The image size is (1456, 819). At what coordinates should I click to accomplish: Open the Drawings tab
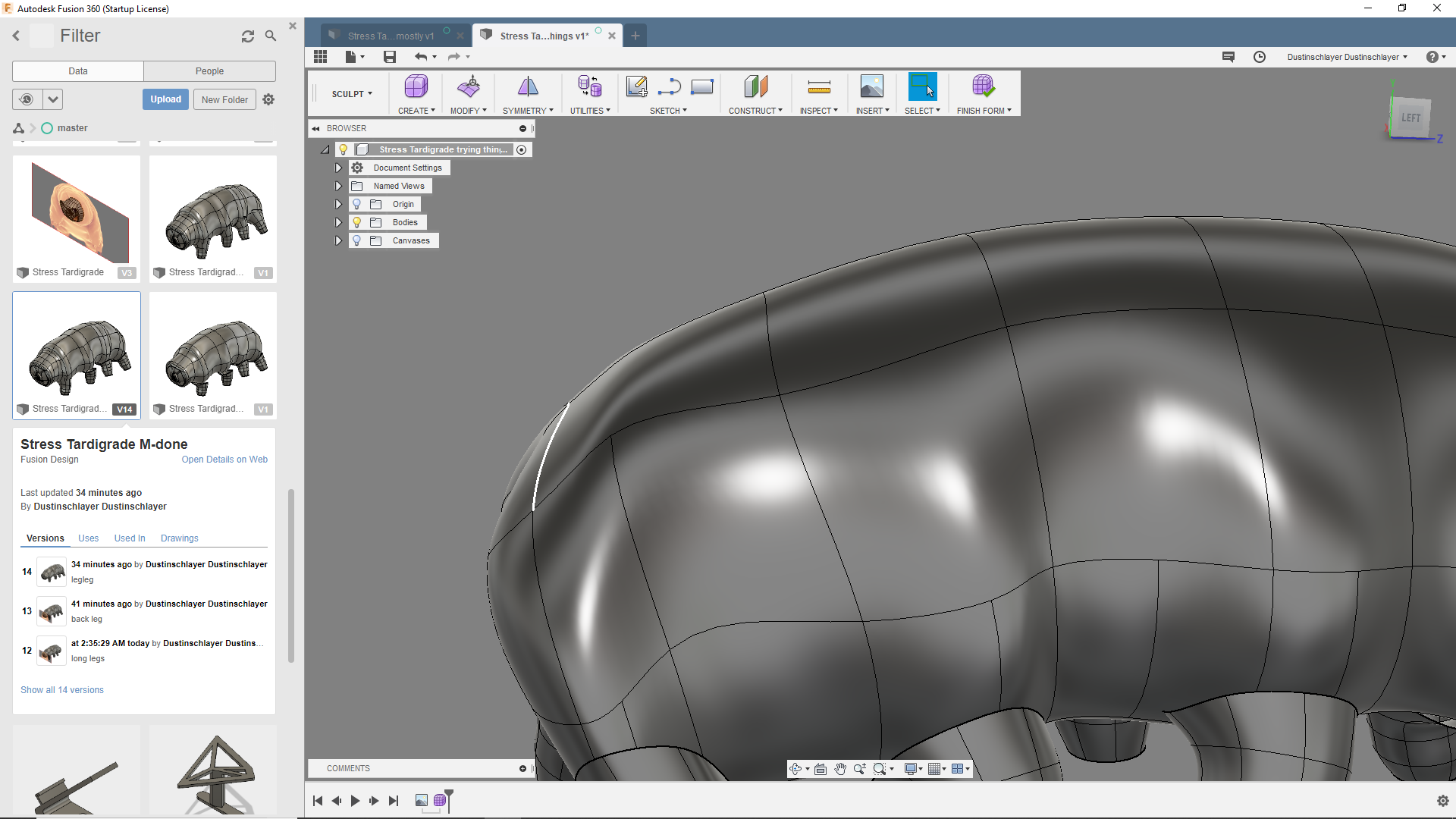(x=180, y=538)
